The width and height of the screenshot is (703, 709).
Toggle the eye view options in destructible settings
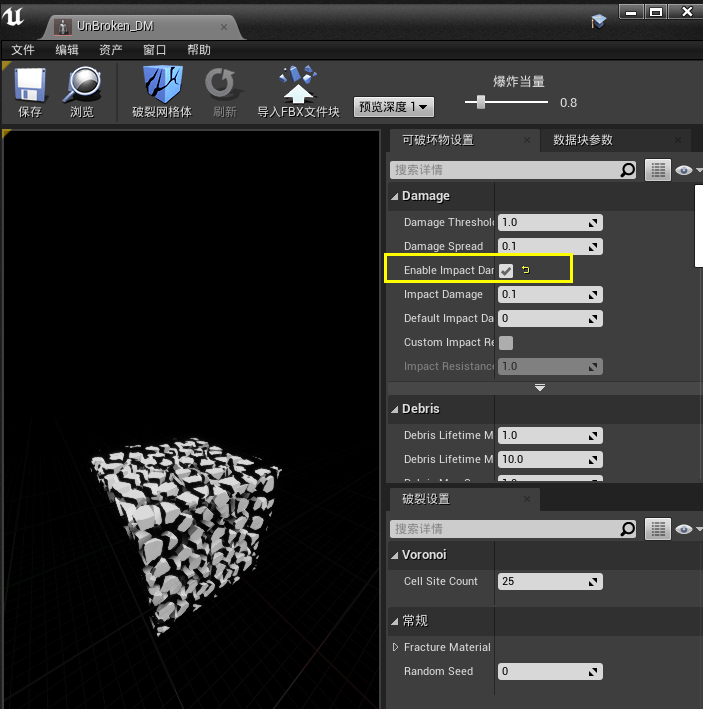684,170
